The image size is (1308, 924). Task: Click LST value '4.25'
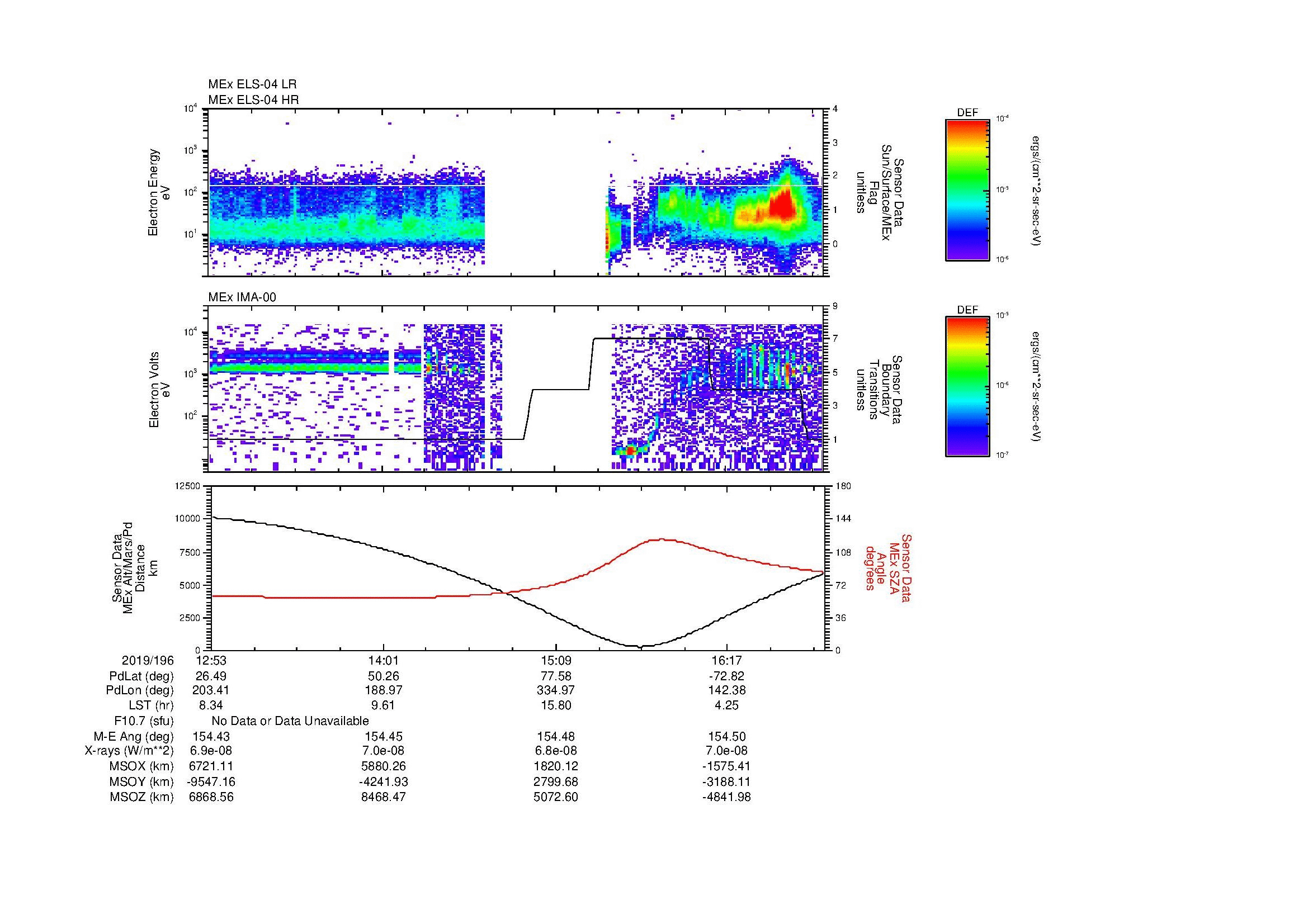727,705
